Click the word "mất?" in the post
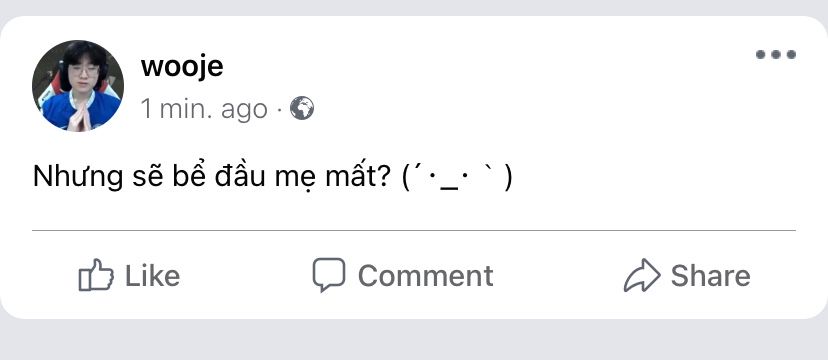This screenshot has width=828, height=360. pos(359,176)
